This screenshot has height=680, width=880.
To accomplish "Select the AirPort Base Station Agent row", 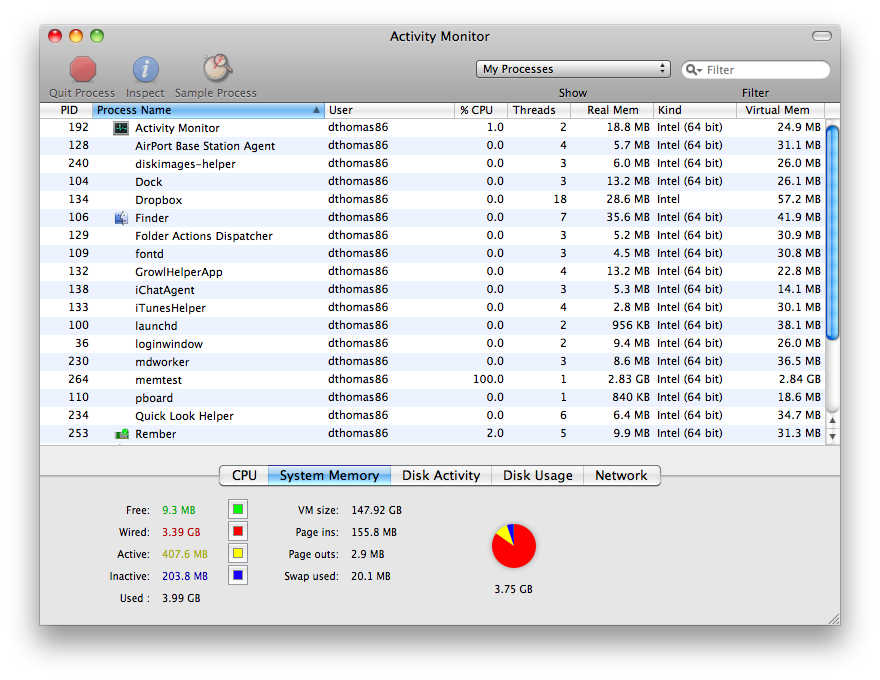I will [x=433, y=145].
